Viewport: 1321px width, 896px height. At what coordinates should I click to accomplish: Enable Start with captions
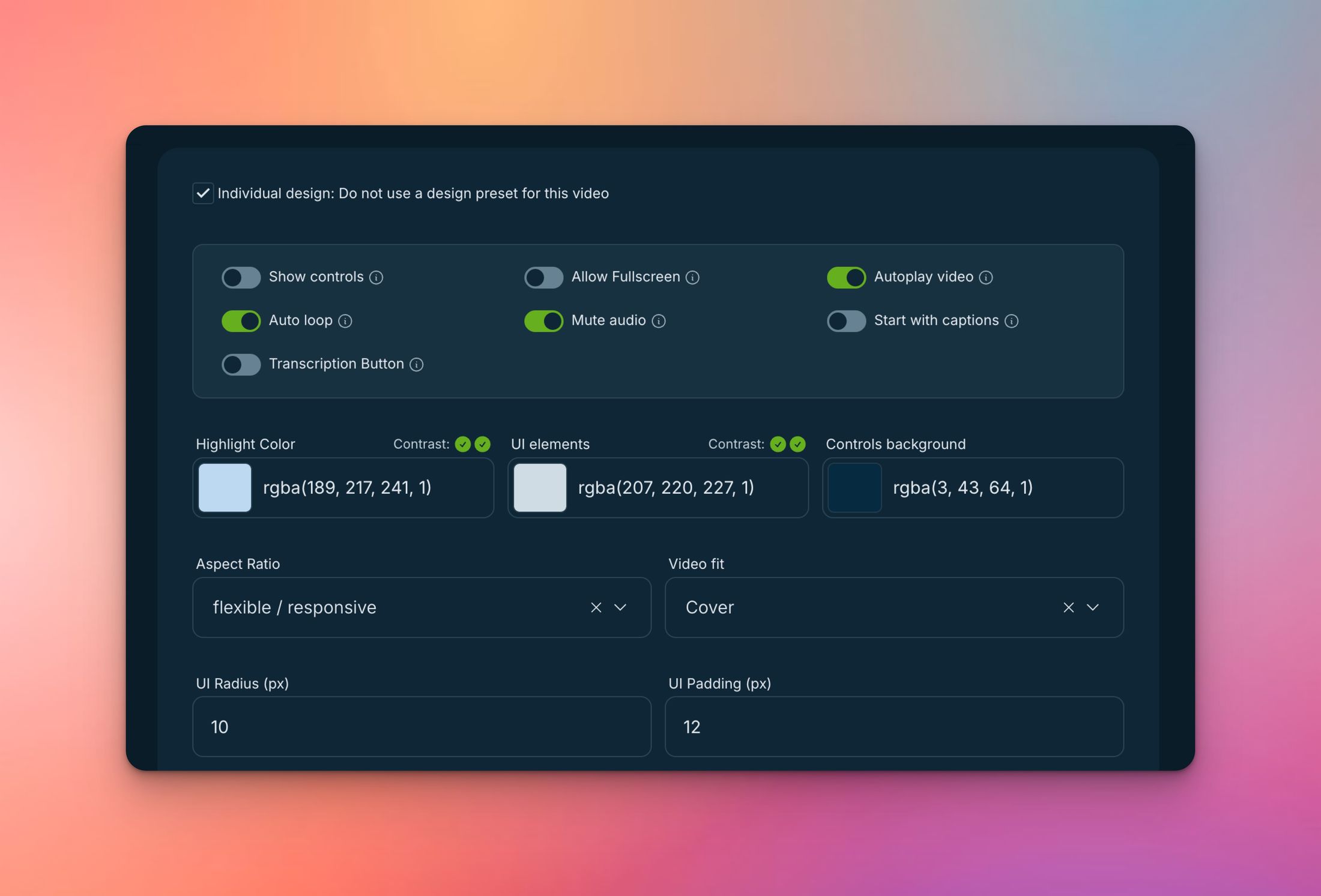coord(846,321)
